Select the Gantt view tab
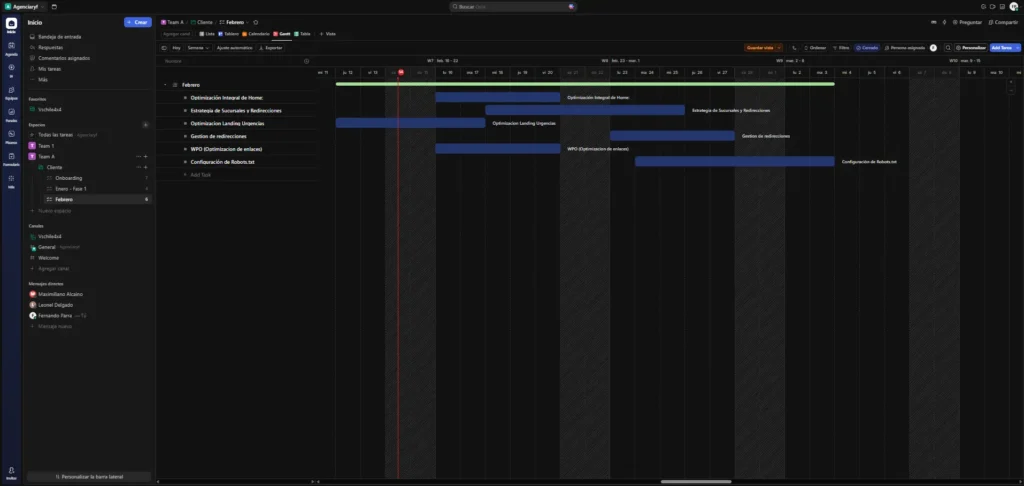 click(x=282, y=33)
